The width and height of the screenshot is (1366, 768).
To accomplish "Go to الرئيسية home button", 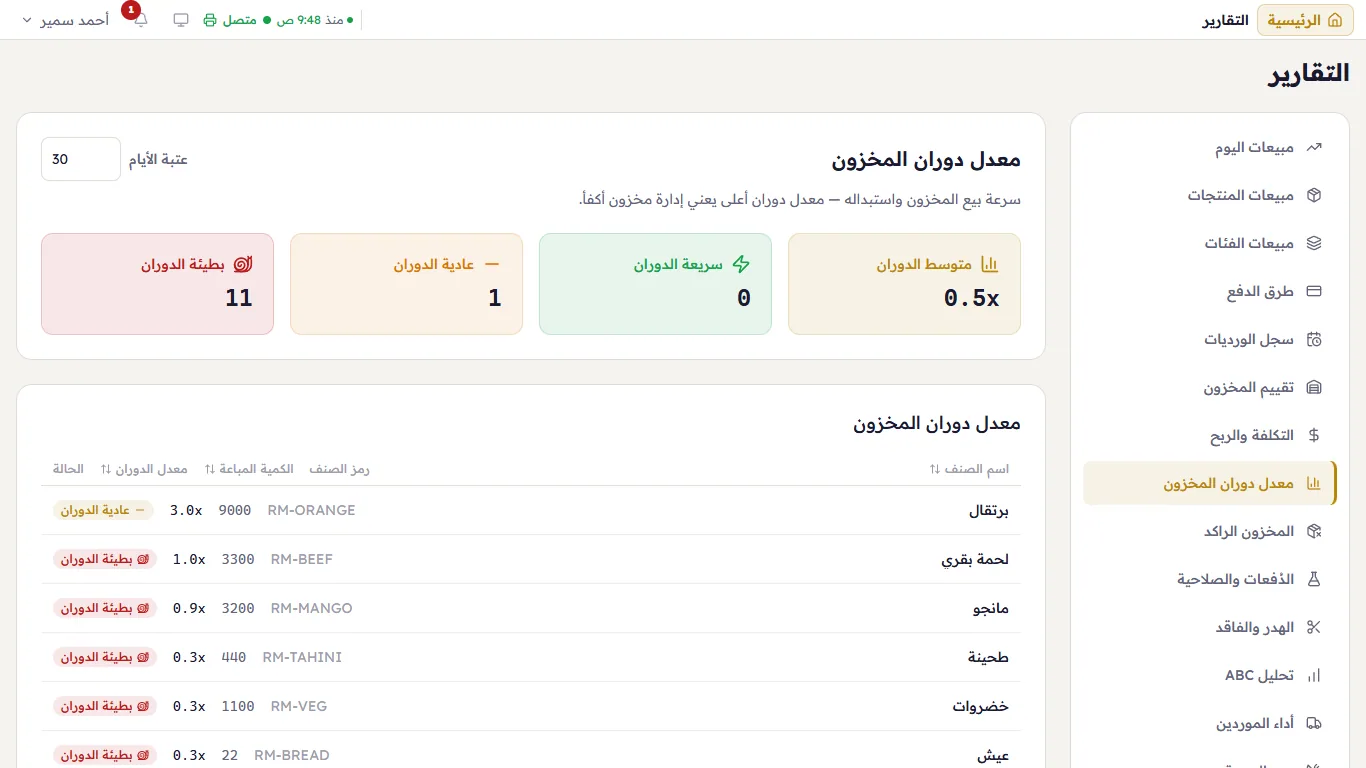I will (1305, 20).
